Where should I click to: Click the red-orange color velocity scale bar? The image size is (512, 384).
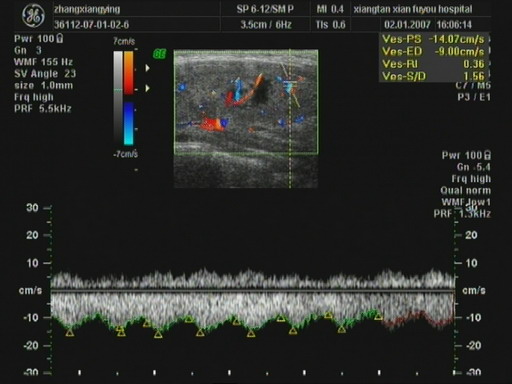(129, 72)
